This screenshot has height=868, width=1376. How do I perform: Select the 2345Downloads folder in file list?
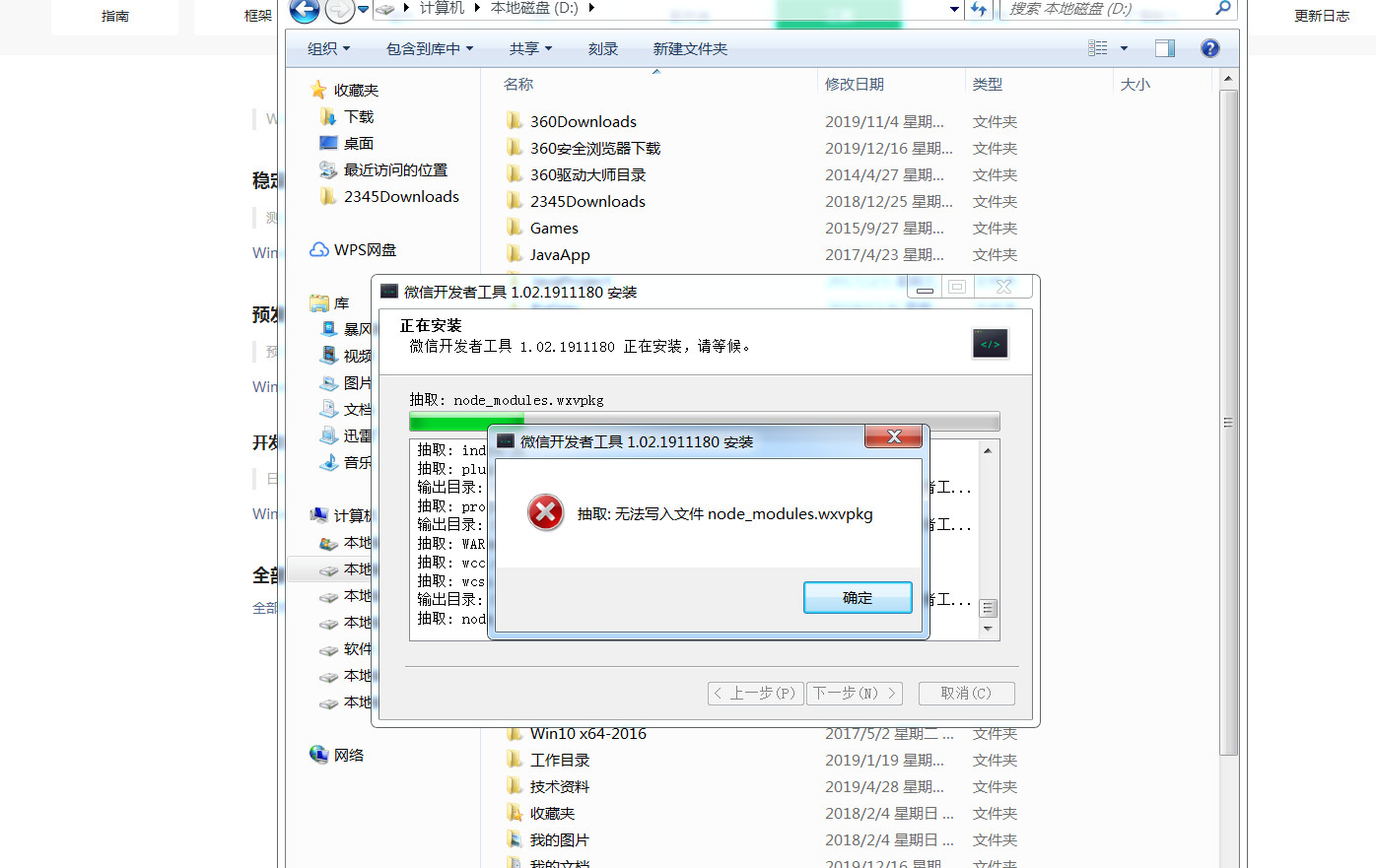(x=587, y=201)
